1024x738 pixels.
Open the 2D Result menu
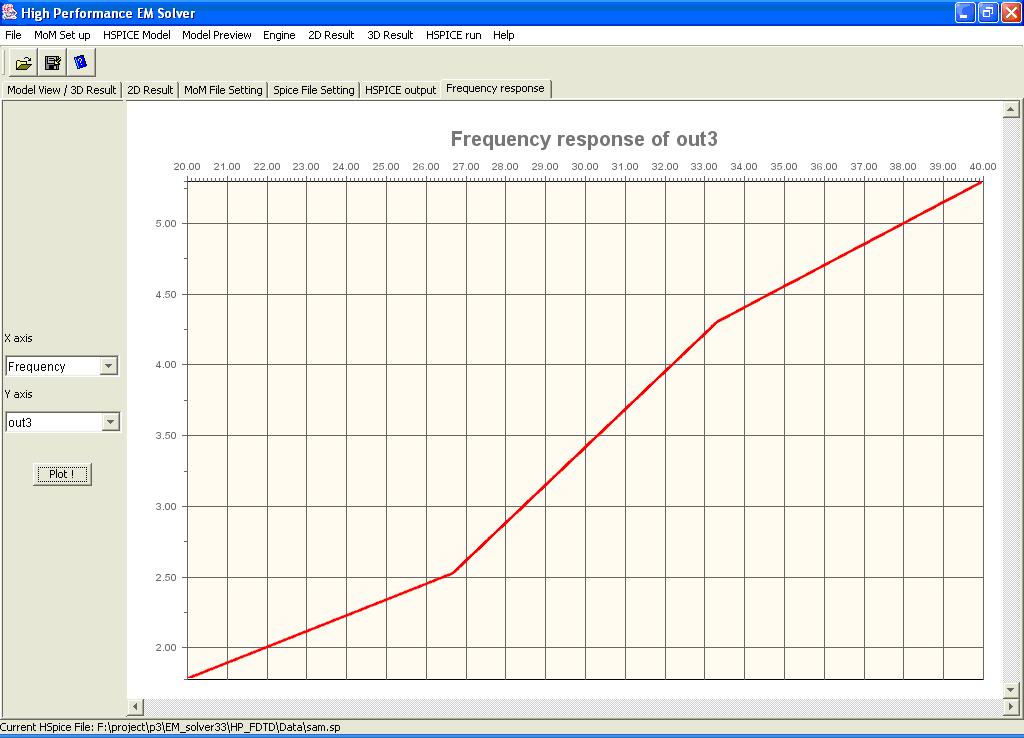point(331,35)
